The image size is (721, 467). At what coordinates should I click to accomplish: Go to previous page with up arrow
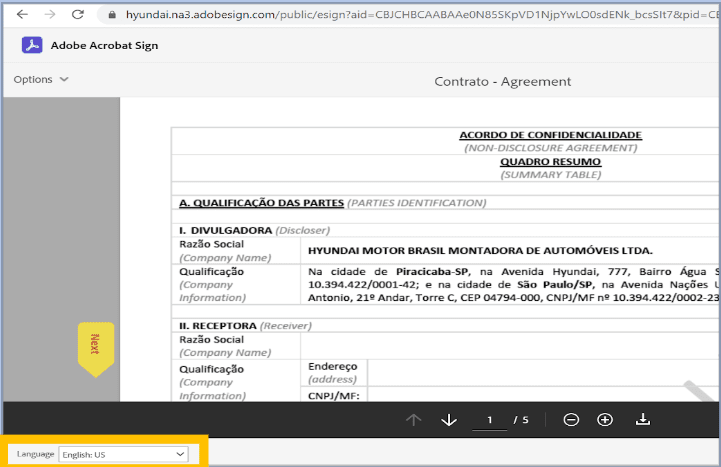pos(413,420)
